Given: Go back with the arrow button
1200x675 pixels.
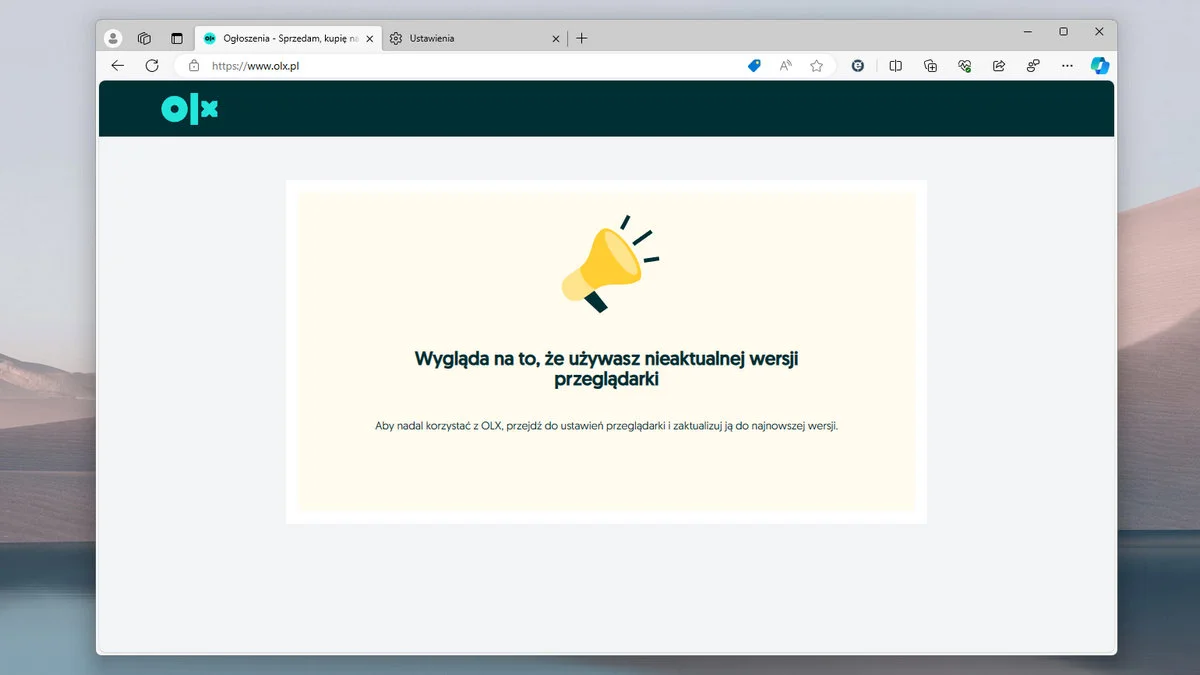Looking at the screenshot, I should (118, 66).
